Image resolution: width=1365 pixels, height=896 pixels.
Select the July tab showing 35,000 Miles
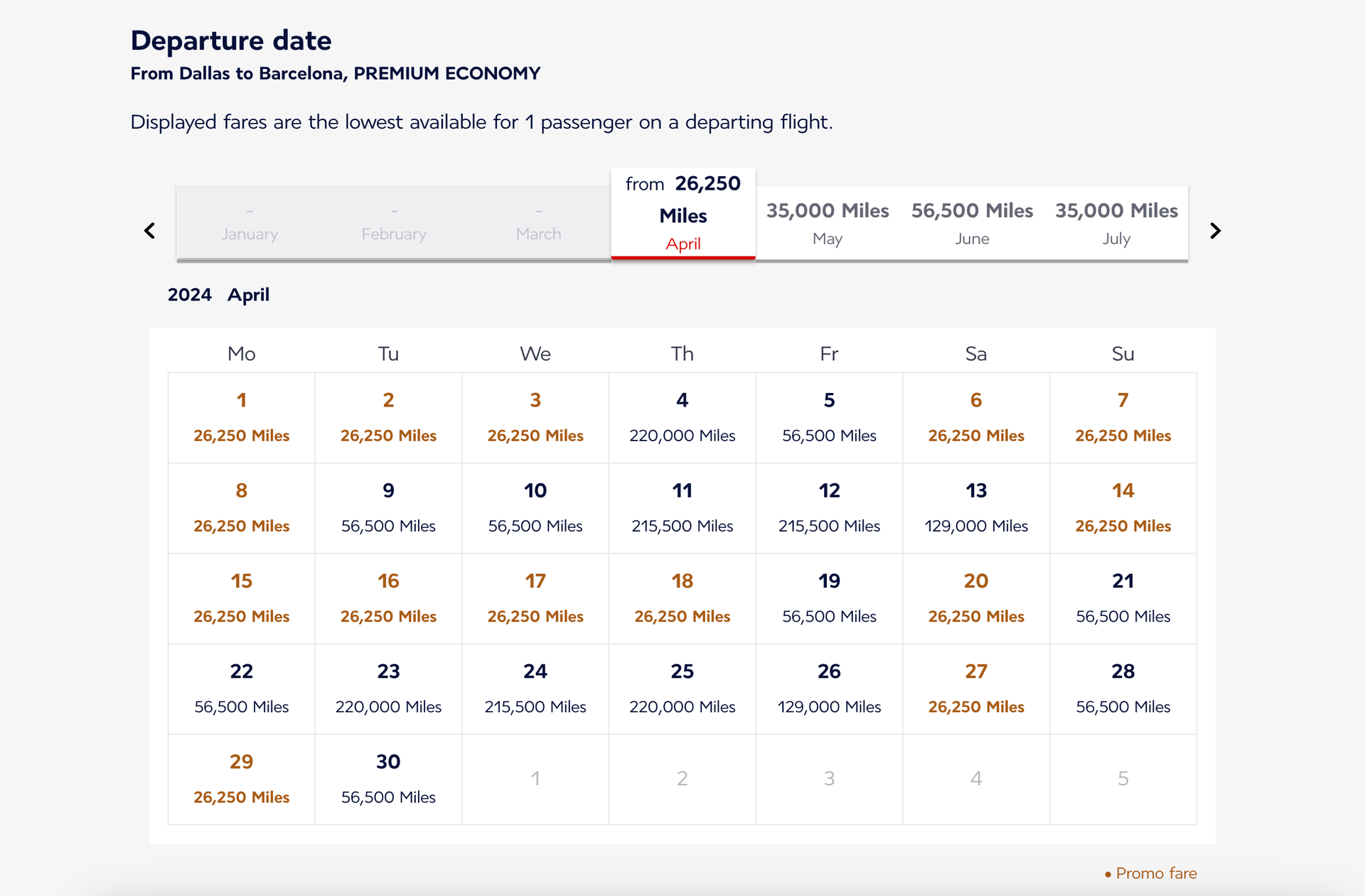point(1116,222)
